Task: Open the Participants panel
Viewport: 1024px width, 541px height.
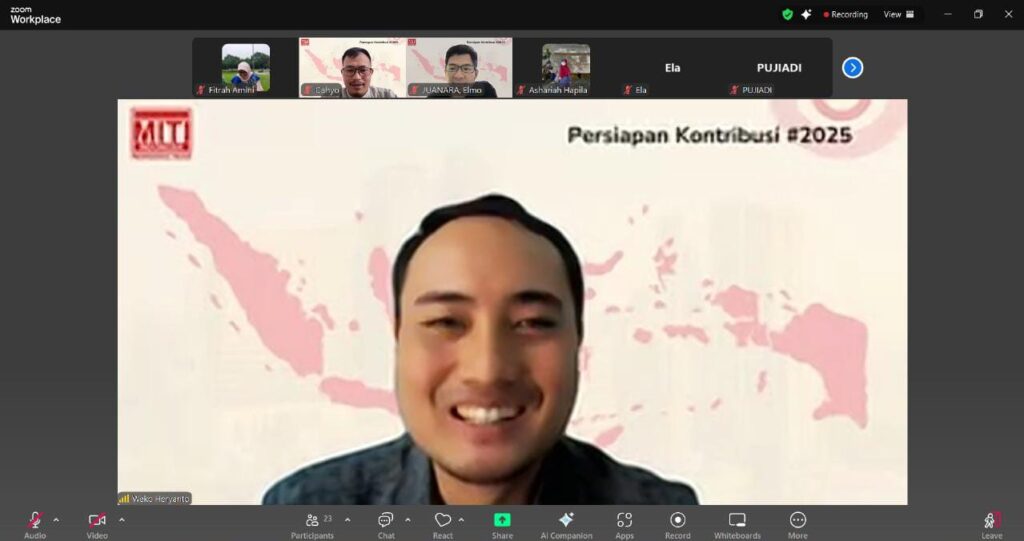Action: pos(312,523)
